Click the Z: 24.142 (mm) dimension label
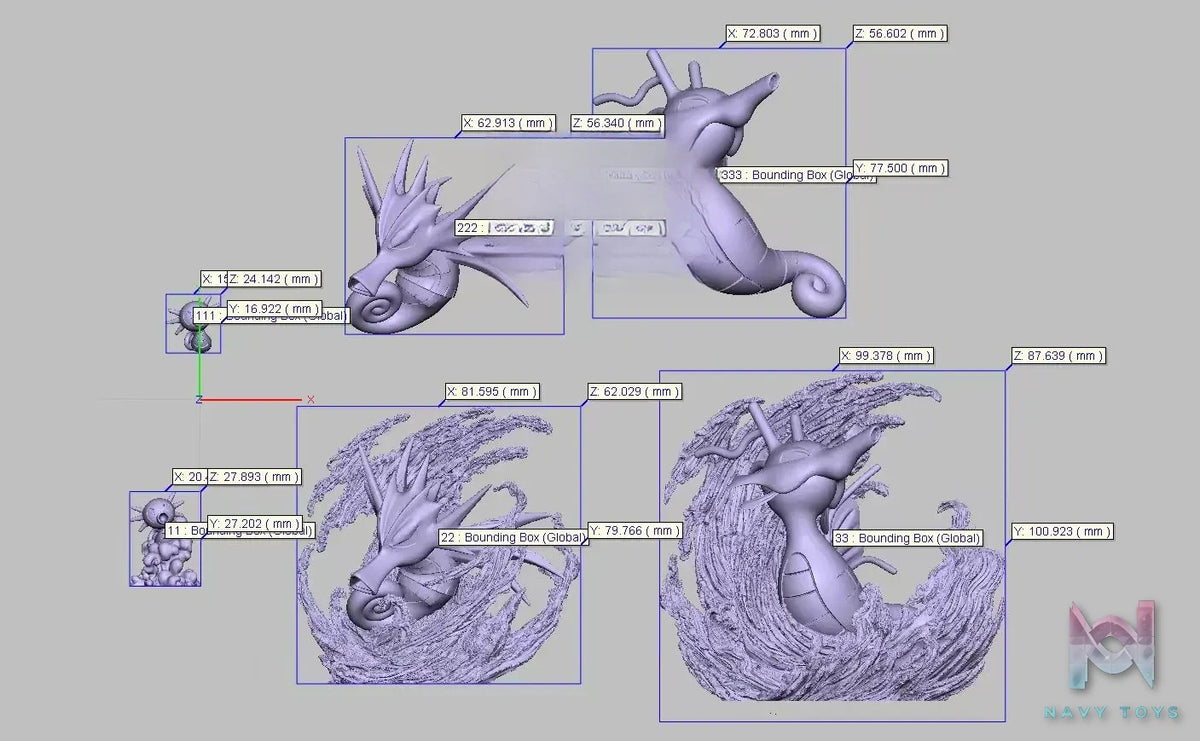The height and width of the screenshot is (741, 1200). pos(273,279)
